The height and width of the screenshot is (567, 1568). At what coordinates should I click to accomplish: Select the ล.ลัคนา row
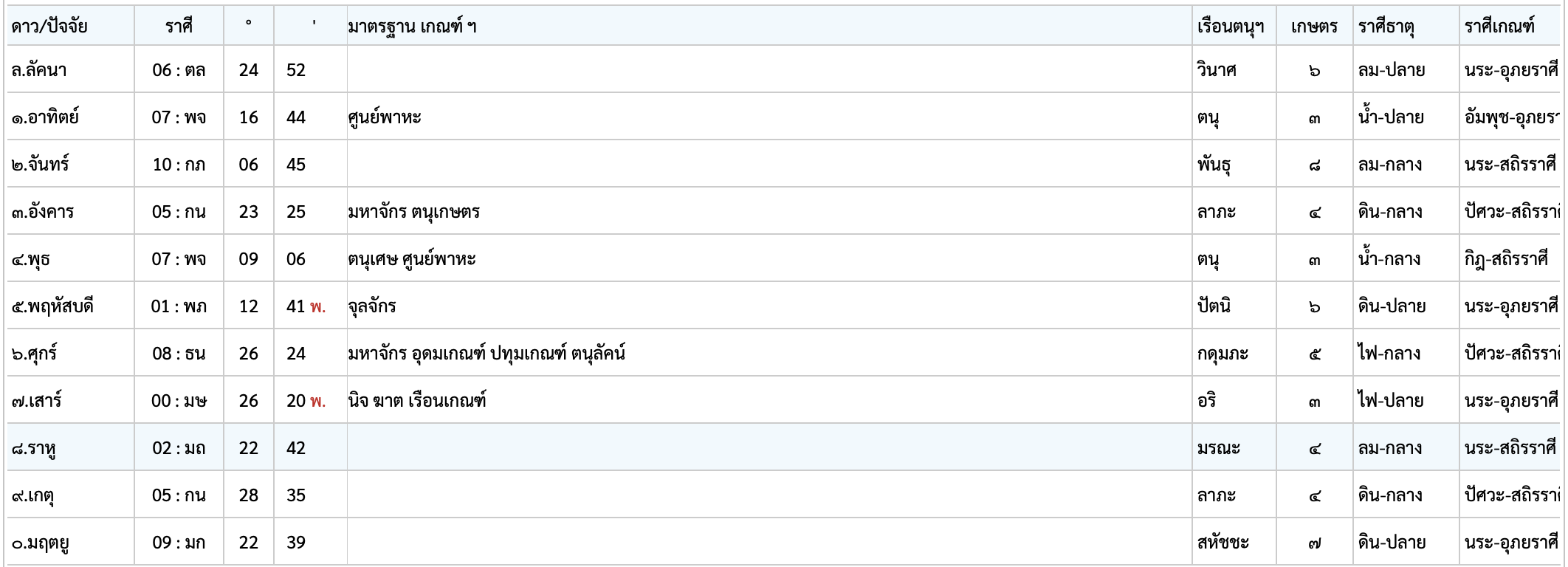pos(39,70)
